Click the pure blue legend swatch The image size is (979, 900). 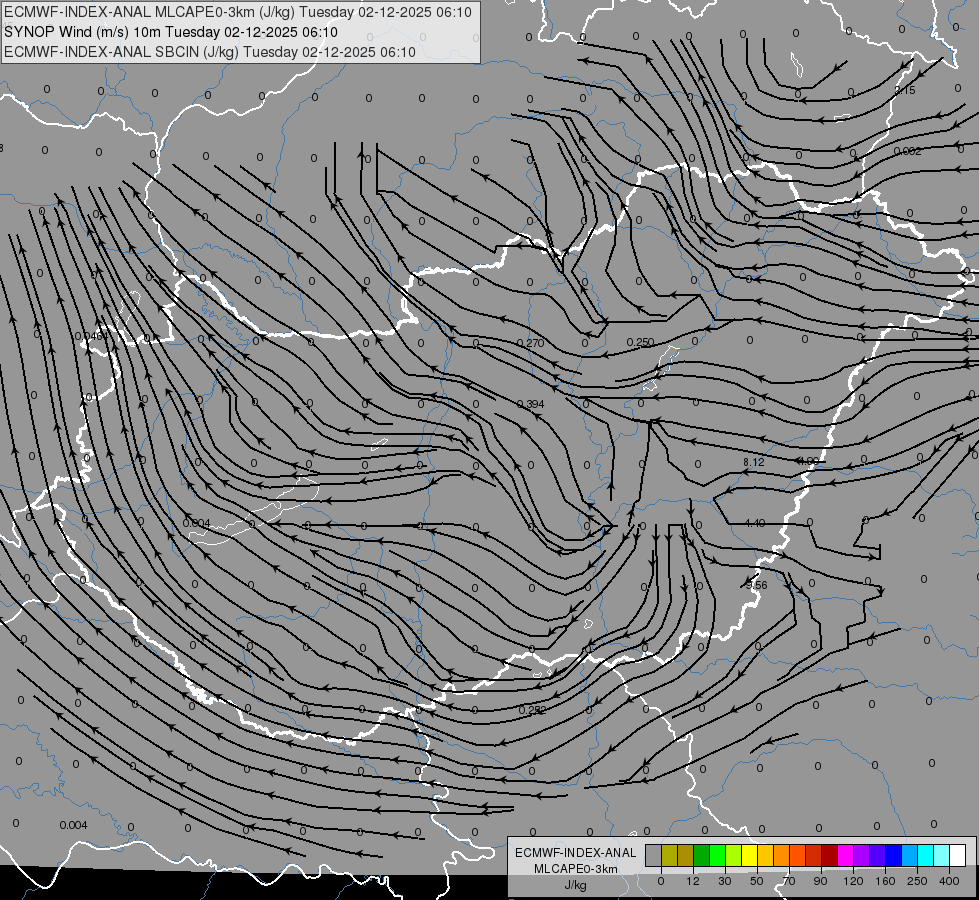[893, 856]
